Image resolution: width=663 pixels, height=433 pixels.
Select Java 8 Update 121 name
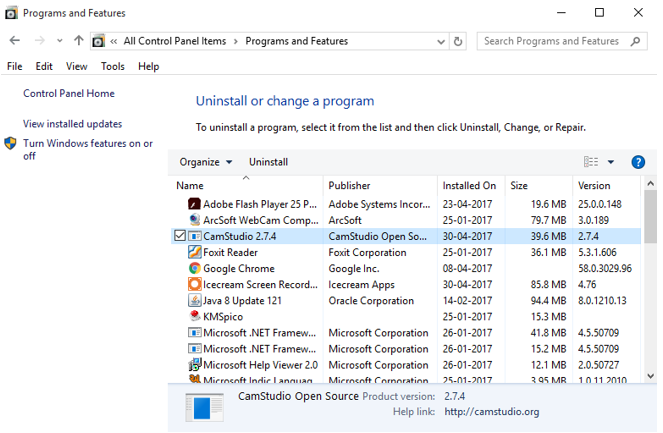point(242,301)
